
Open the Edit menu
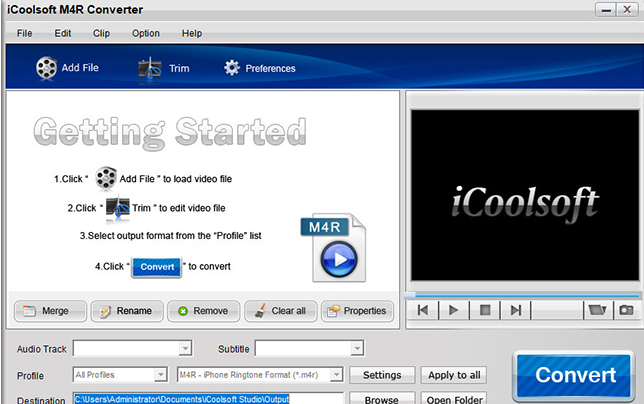click(63, 33)
